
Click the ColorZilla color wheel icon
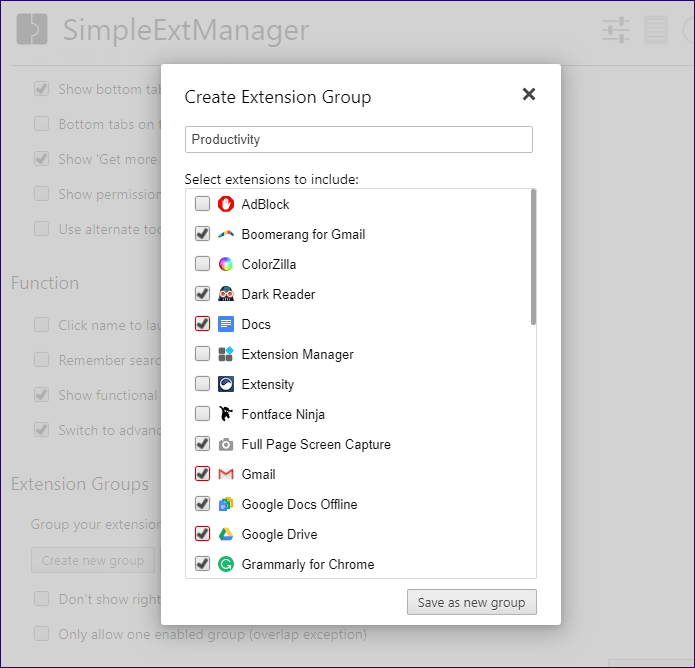[226, 264]
